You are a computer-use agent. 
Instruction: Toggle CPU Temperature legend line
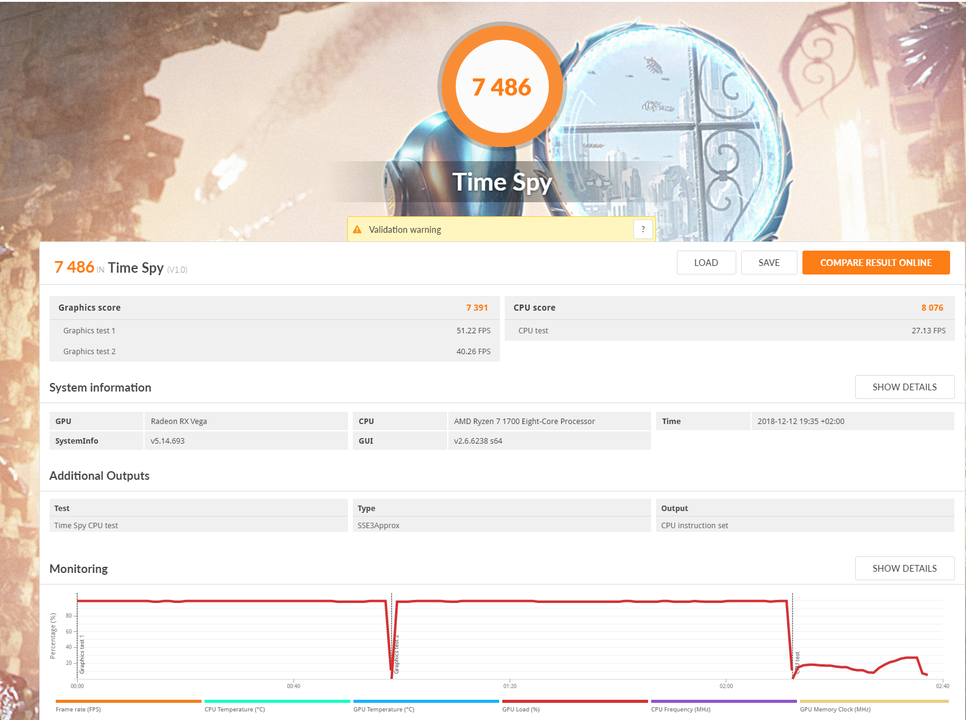(x=277, y=702)
